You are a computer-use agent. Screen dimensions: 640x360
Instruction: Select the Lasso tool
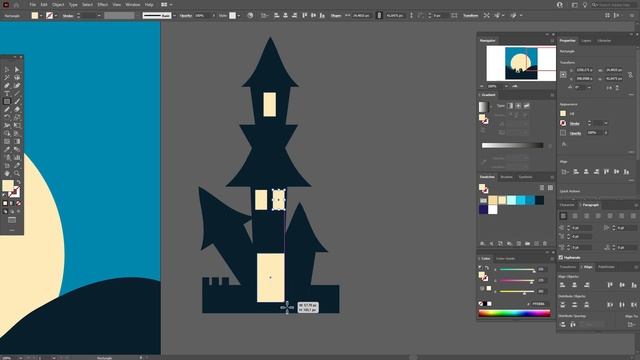[17, 78]
